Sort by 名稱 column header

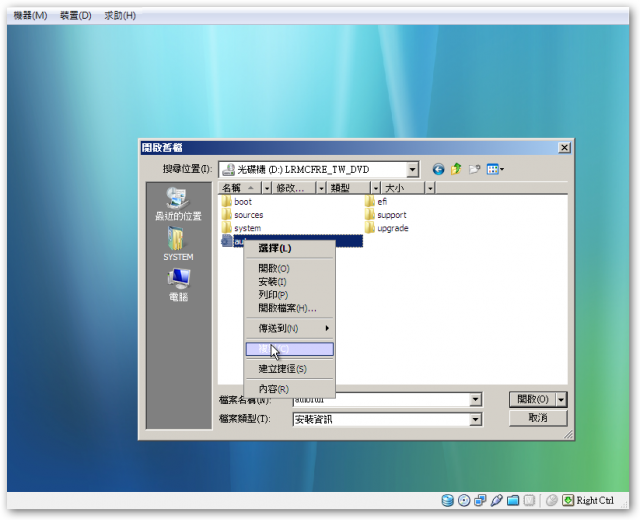240,188
